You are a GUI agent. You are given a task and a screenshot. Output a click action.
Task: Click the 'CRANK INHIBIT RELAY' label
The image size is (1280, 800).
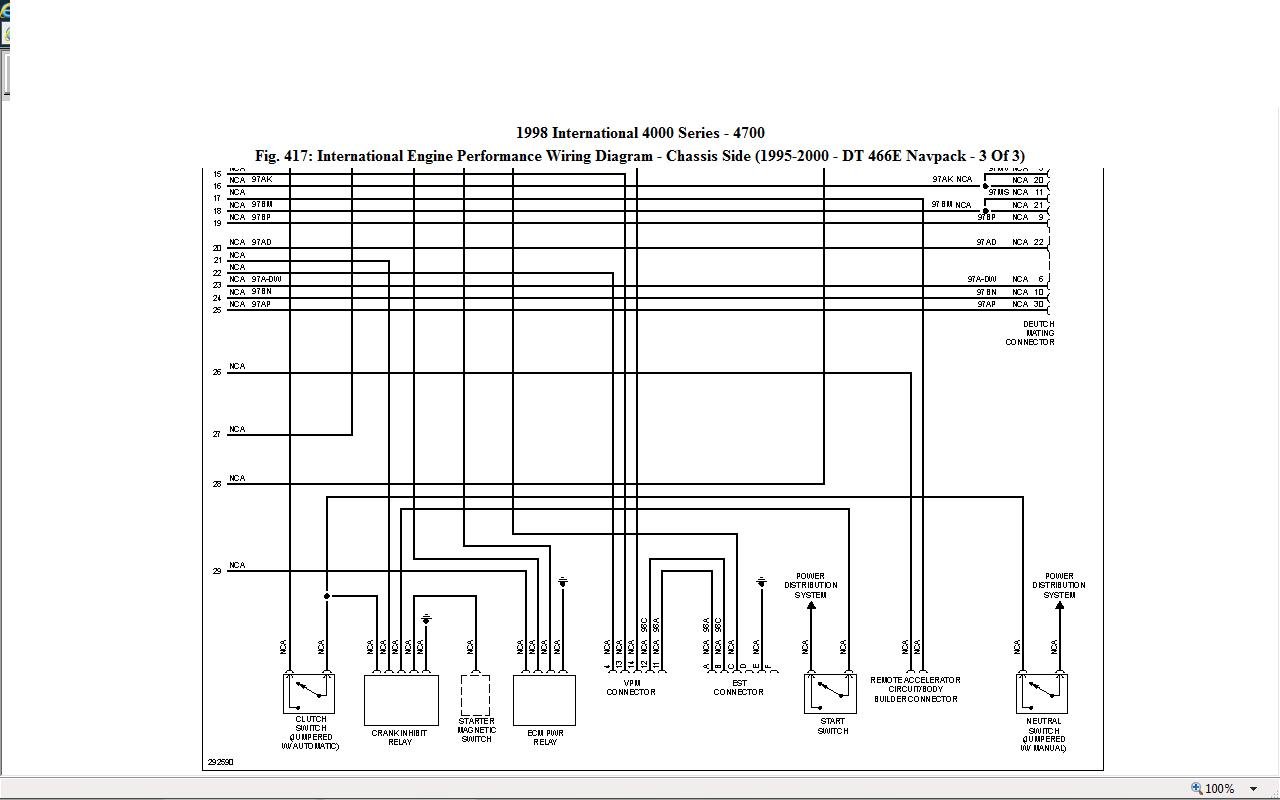point(399,737)
